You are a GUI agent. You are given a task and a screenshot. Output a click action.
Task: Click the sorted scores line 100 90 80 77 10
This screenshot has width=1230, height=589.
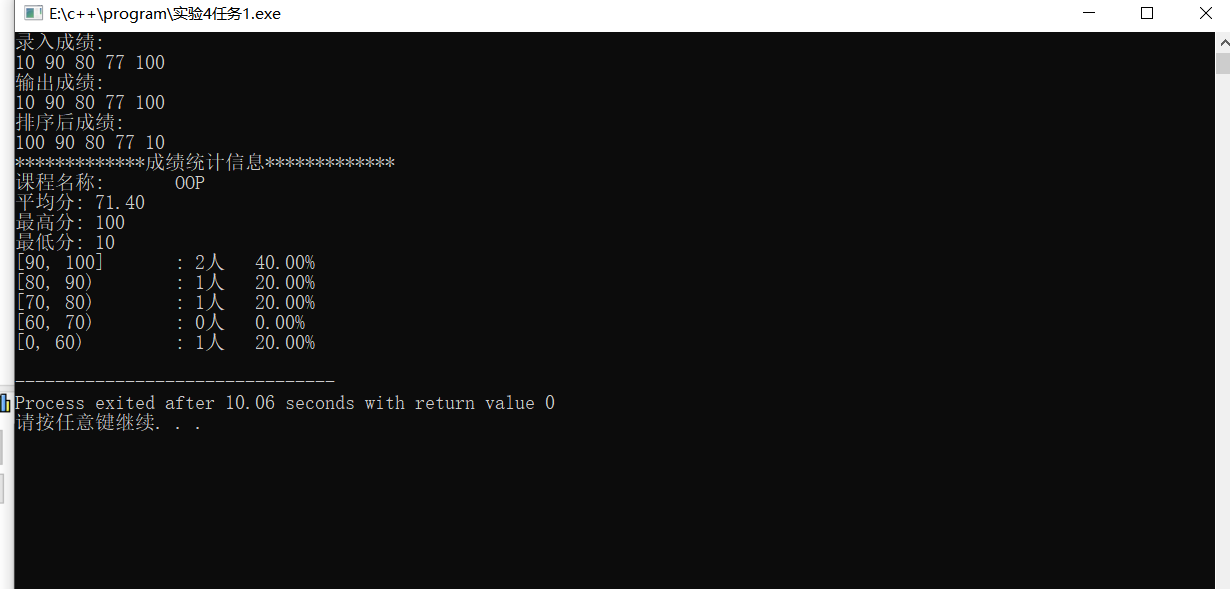[90, 143]
